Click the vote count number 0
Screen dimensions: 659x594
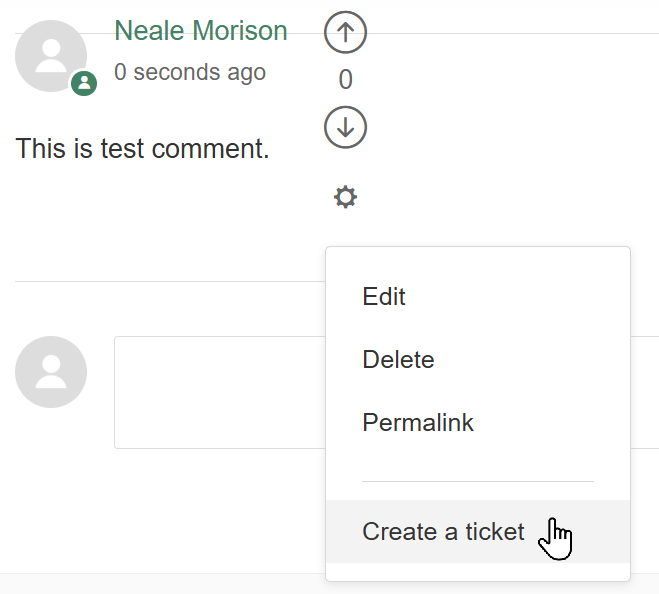click(345, 79)
